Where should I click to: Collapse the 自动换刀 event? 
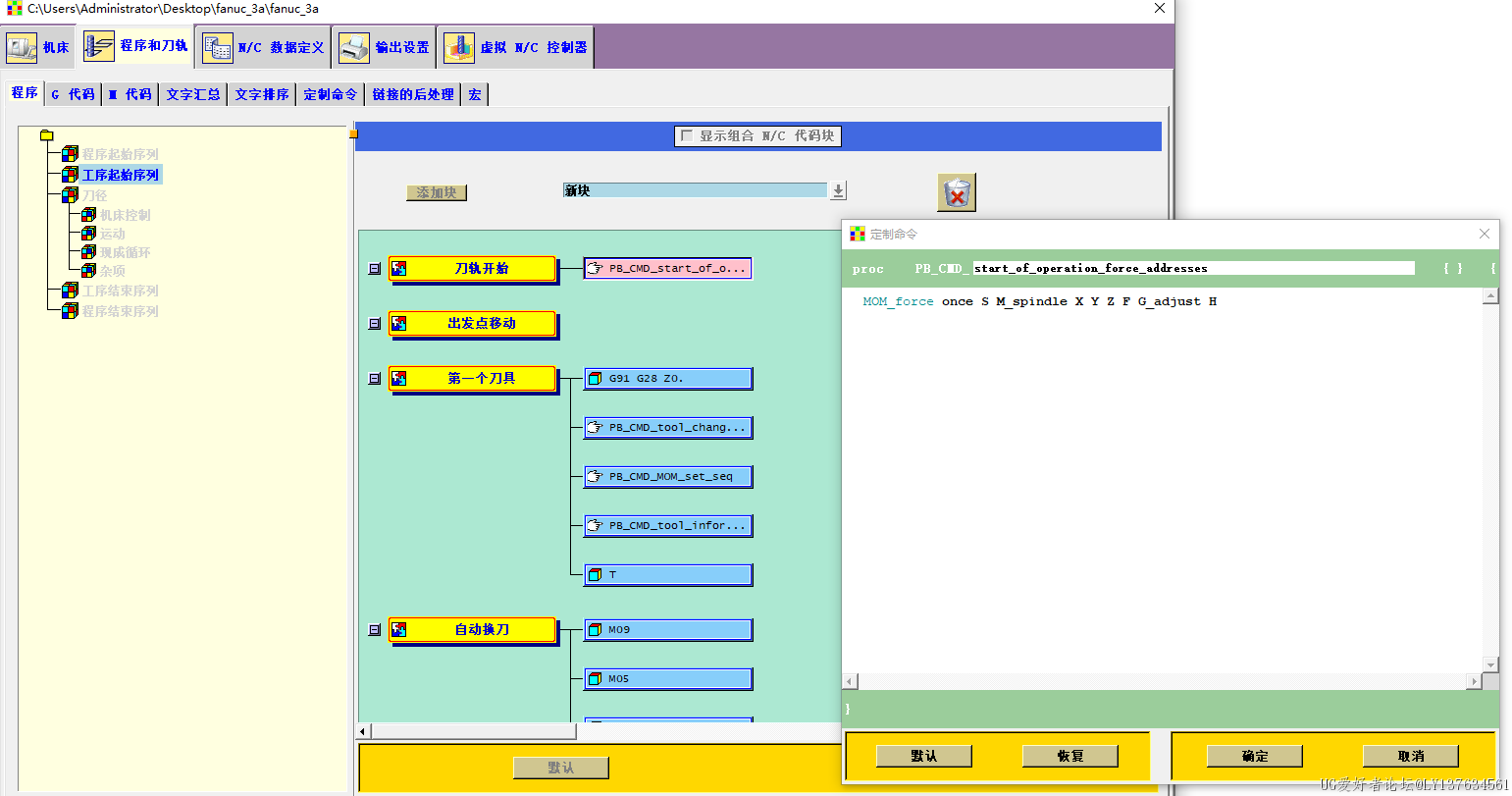pos(374,630)
